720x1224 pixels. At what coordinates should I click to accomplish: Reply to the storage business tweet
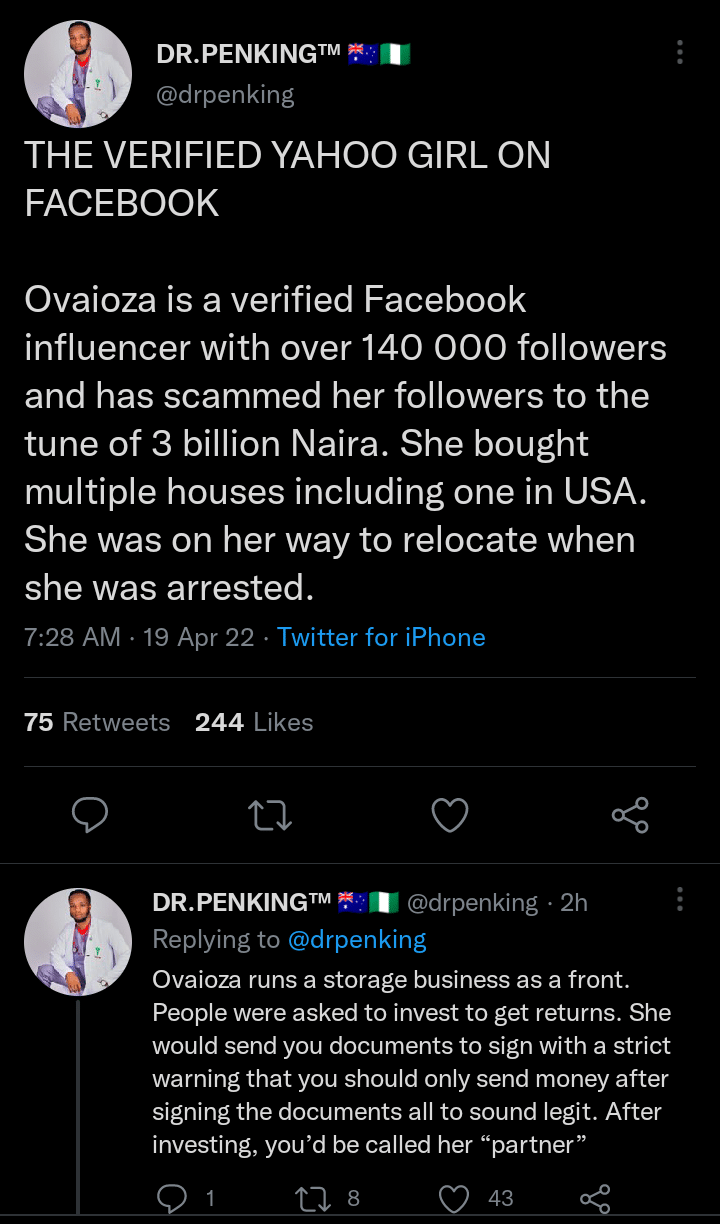click(173, 1197)
